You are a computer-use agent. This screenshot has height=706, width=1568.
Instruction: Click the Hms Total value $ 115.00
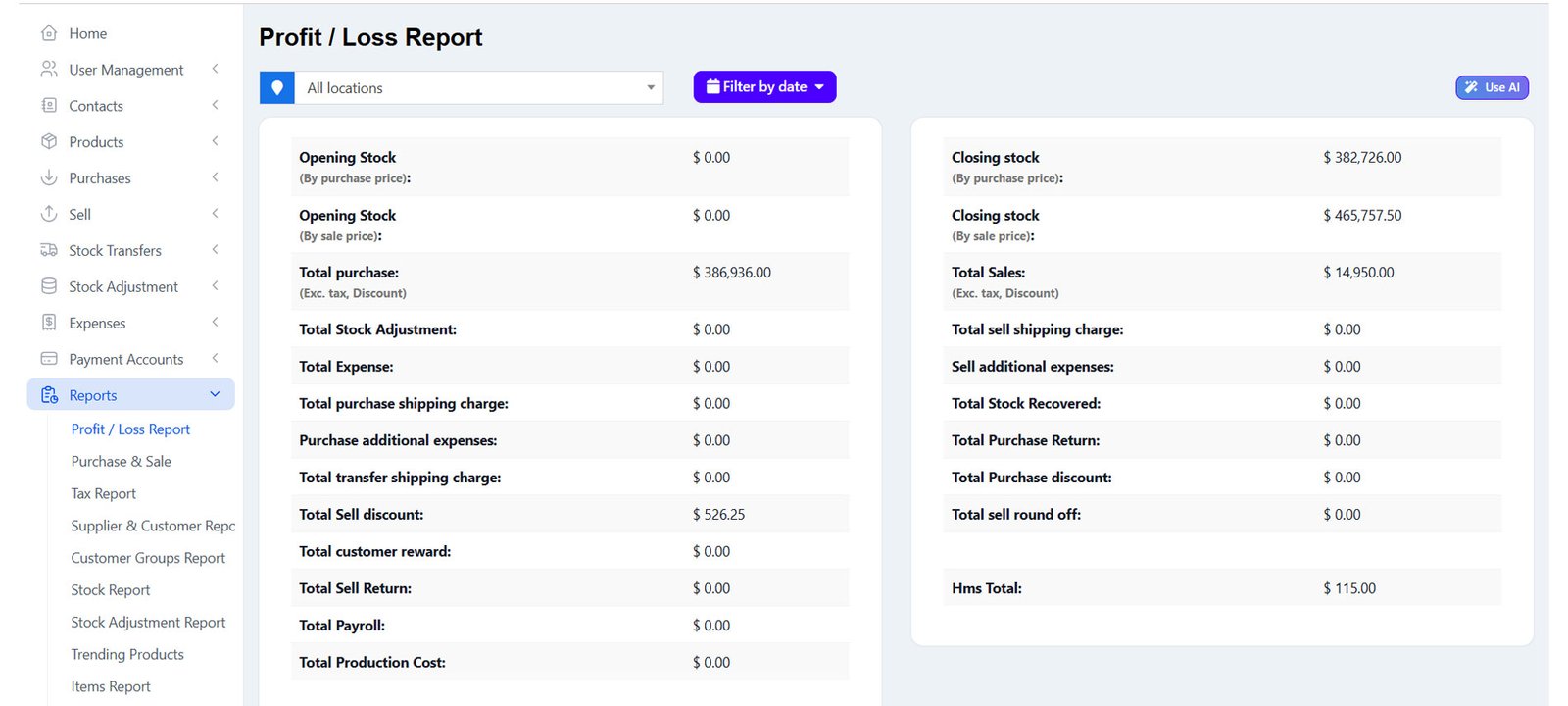tap(1349, 589)
